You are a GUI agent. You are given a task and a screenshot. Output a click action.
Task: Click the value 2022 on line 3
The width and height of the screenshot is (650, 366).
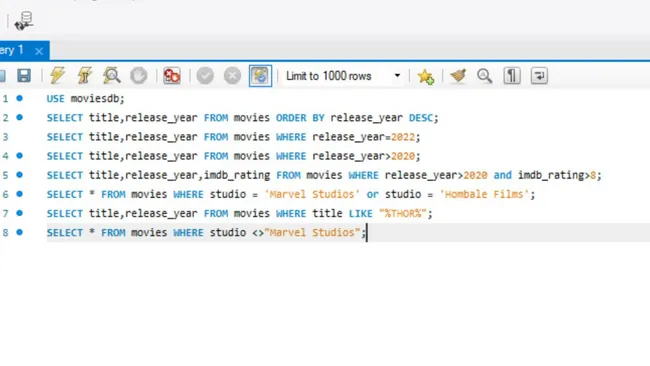[x=403, y=137]
